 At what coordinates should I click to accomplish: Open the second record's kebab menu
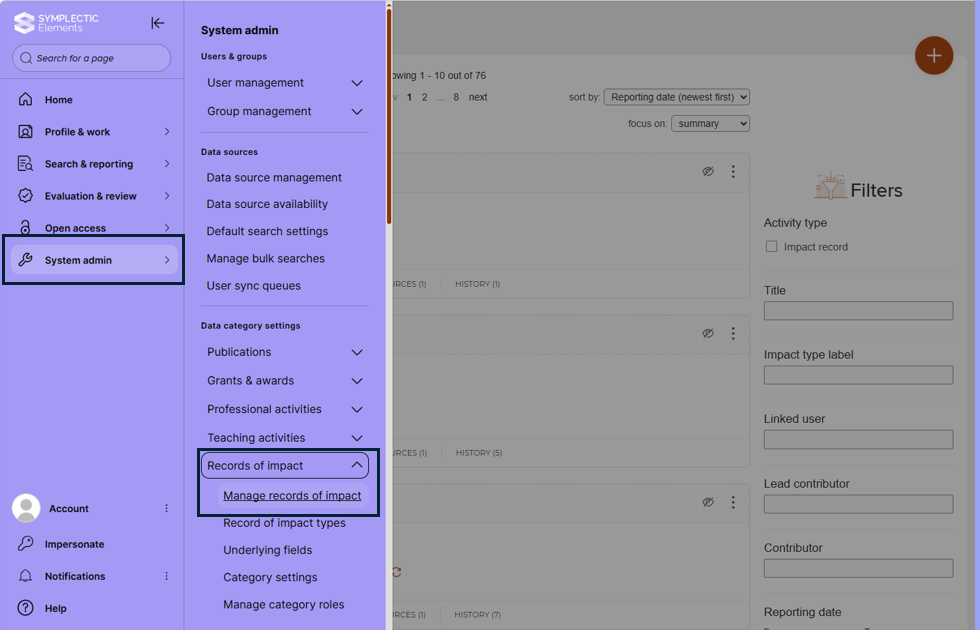(x=733, y=333)
